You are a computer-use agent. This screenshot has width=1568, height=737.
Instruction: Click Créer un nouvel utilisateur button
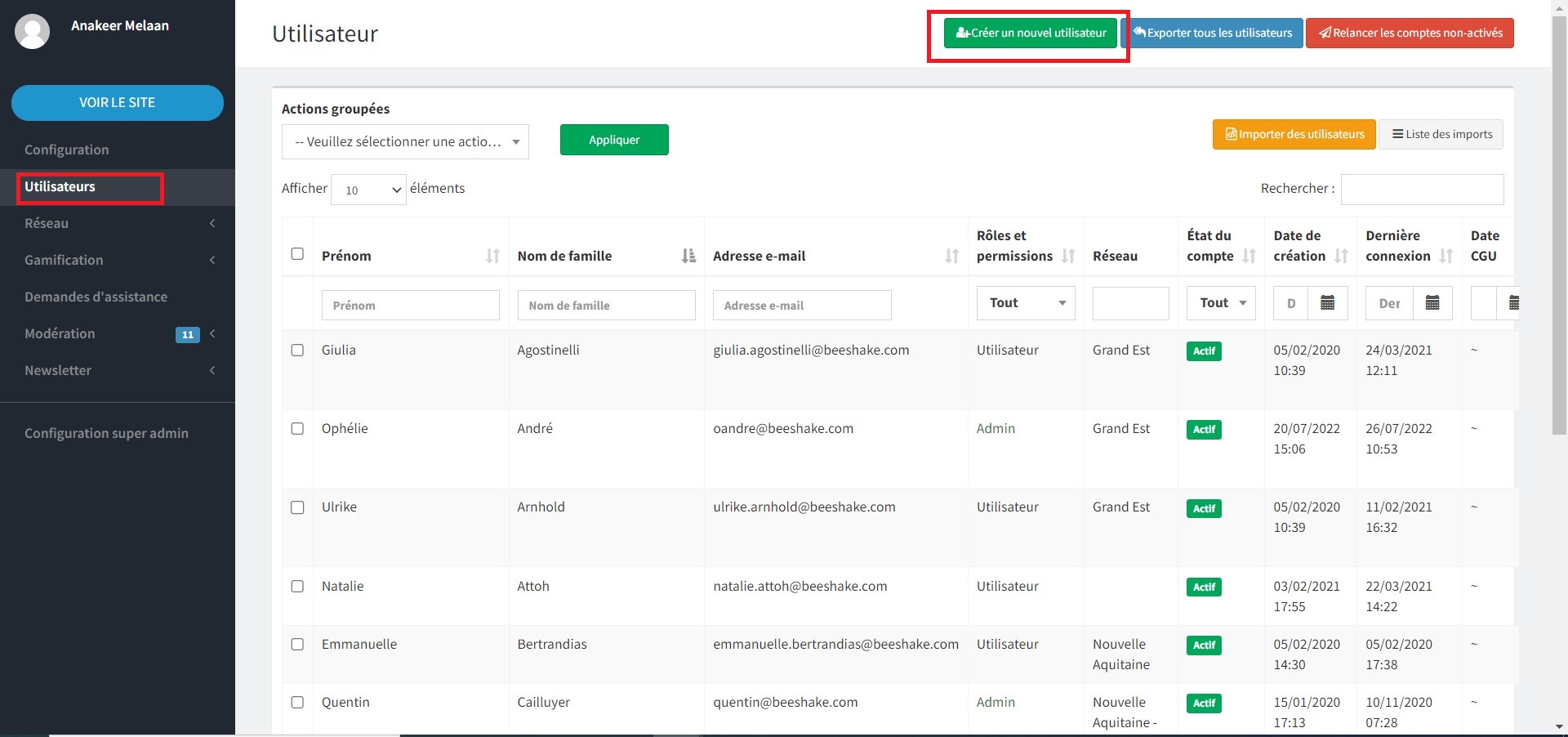pyautogui.click(x=1031, y=33)
